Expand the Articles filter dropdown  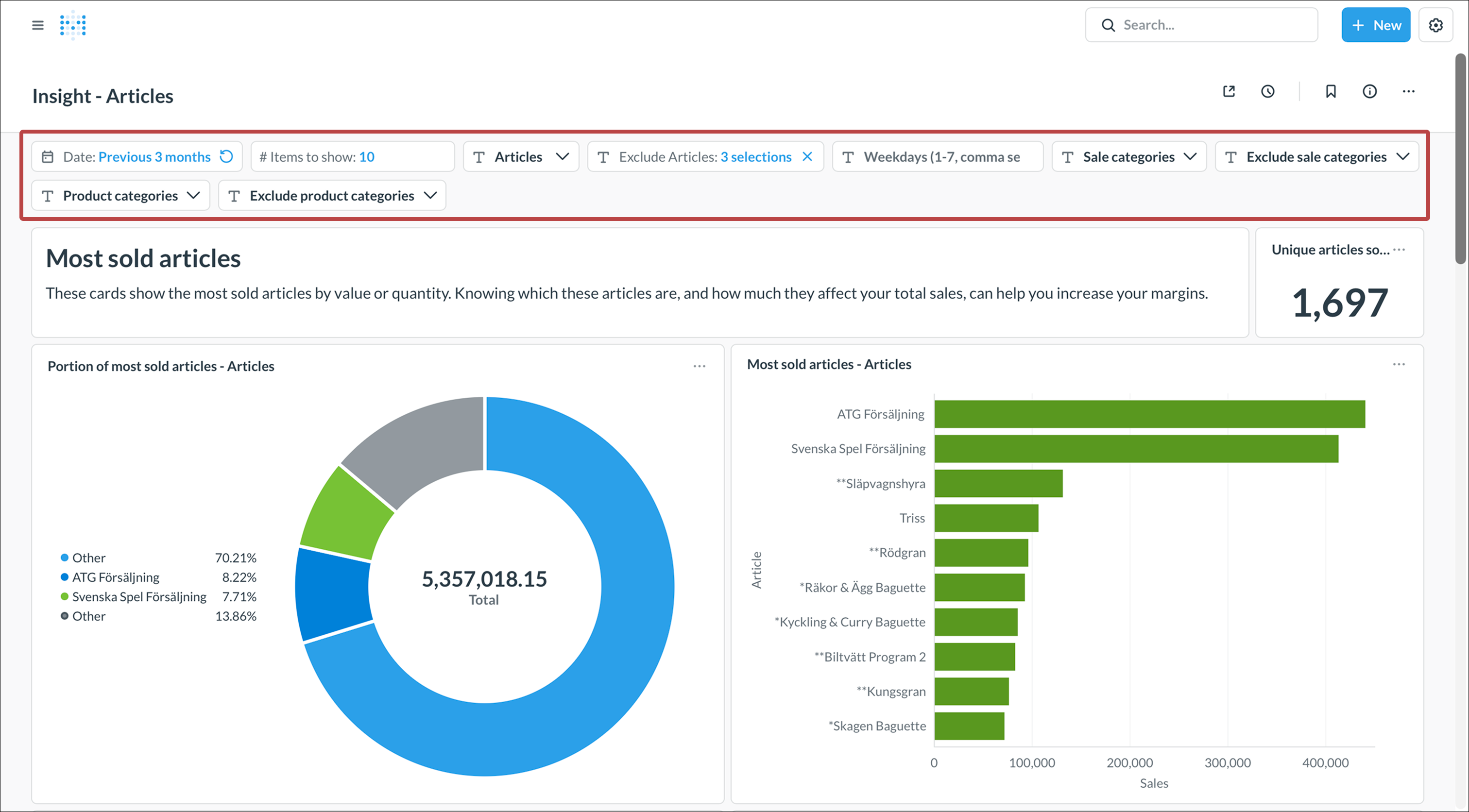(521, 157)
